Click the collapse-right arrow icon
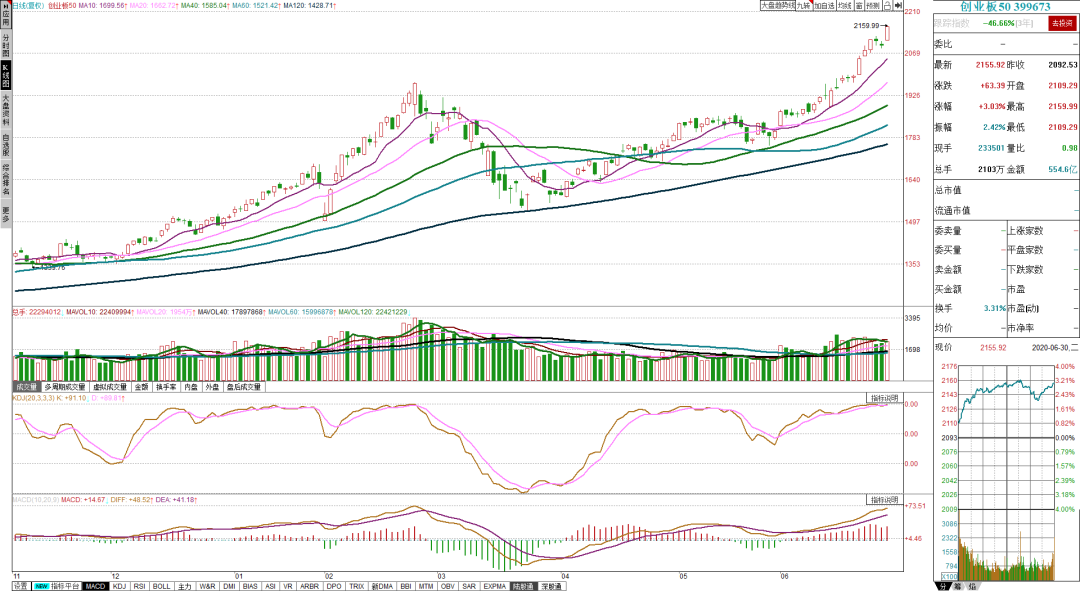Screen dimensions: 1080x591 tap(898, 6)
